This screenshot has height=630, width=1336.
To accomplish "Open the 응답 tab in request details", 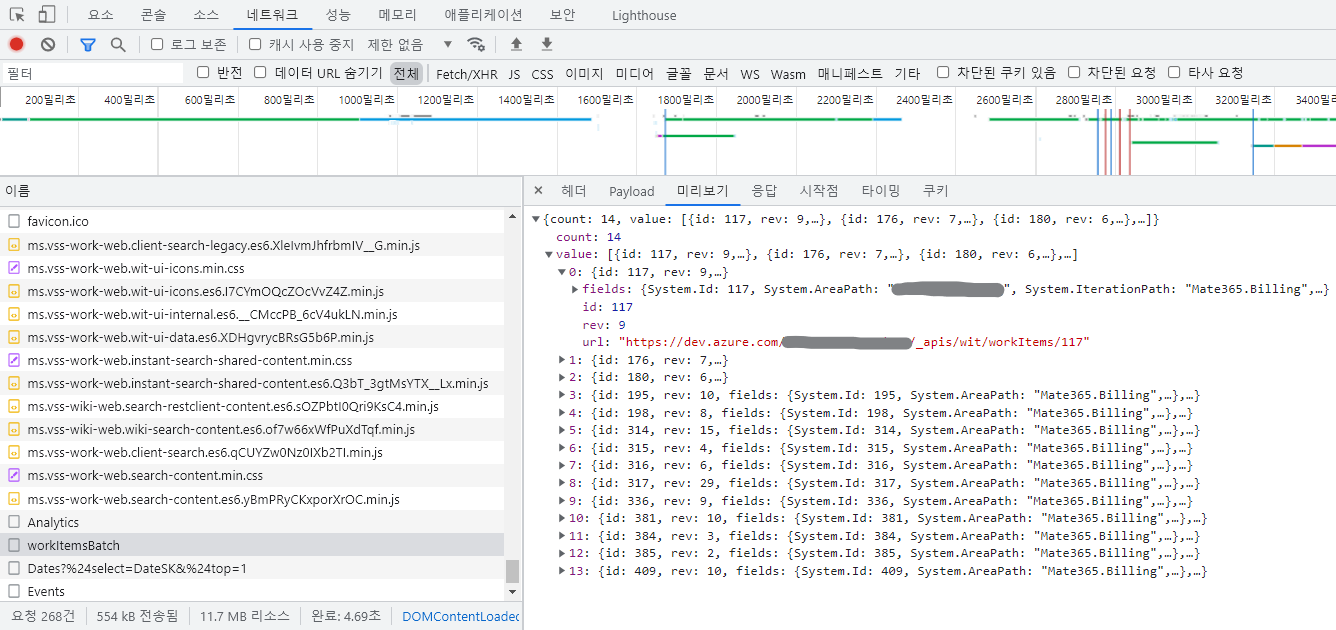I will click(764, 191).
